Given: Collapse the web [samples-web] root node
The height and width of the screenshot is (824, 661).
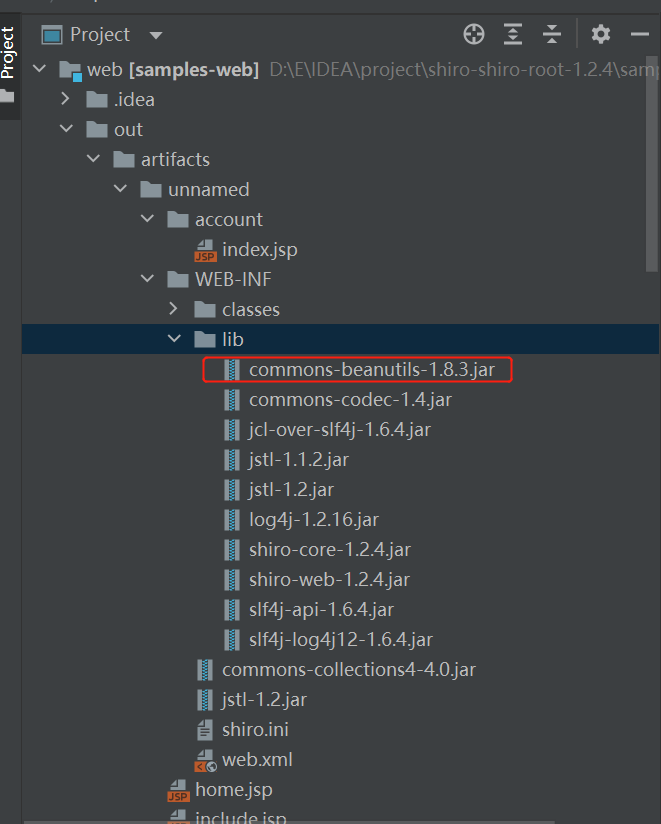Looking at the screenshot, I should pos(39,68).
